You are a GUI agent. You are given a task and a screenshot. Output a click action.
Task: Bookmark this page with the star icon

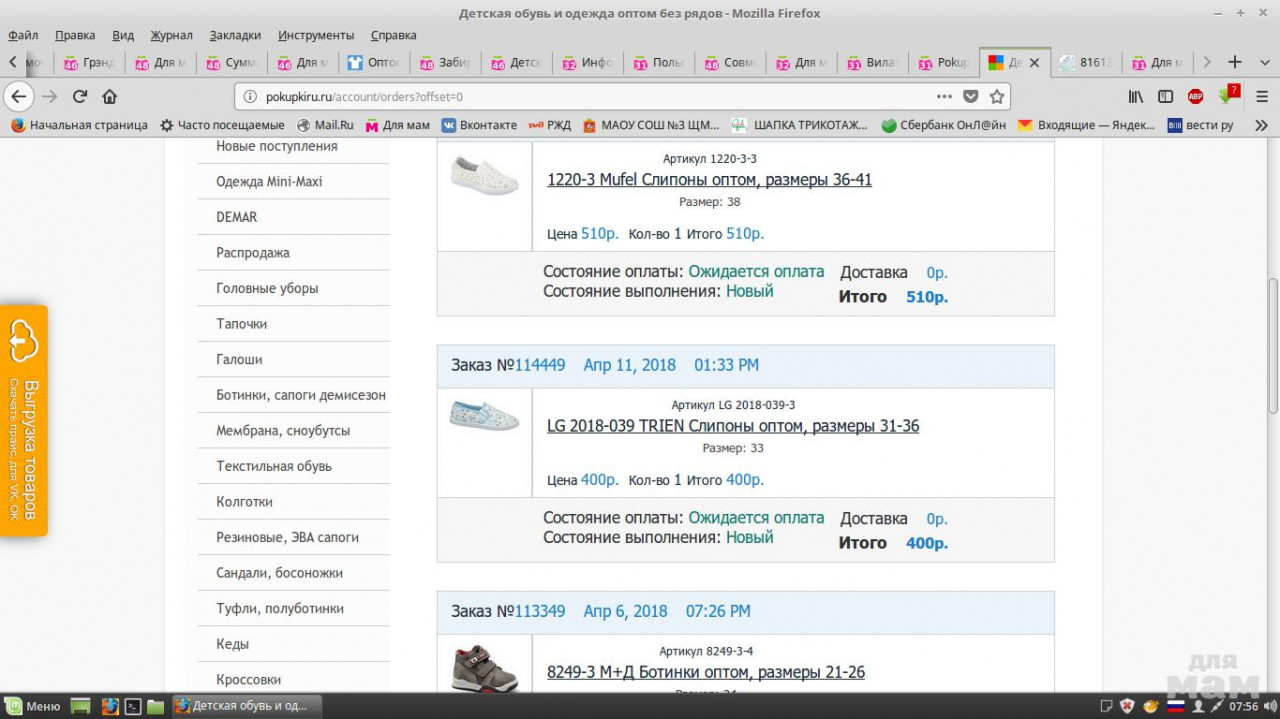pos(996,97)
